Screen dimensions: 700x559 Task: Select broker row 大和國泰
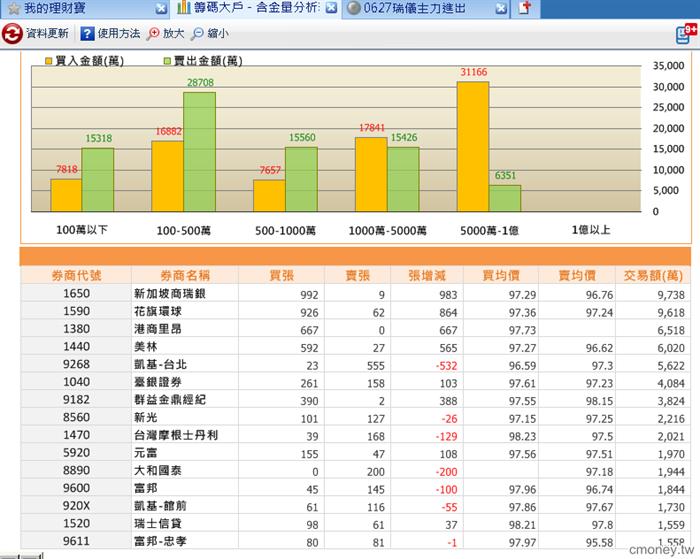(x=355, y=471)
